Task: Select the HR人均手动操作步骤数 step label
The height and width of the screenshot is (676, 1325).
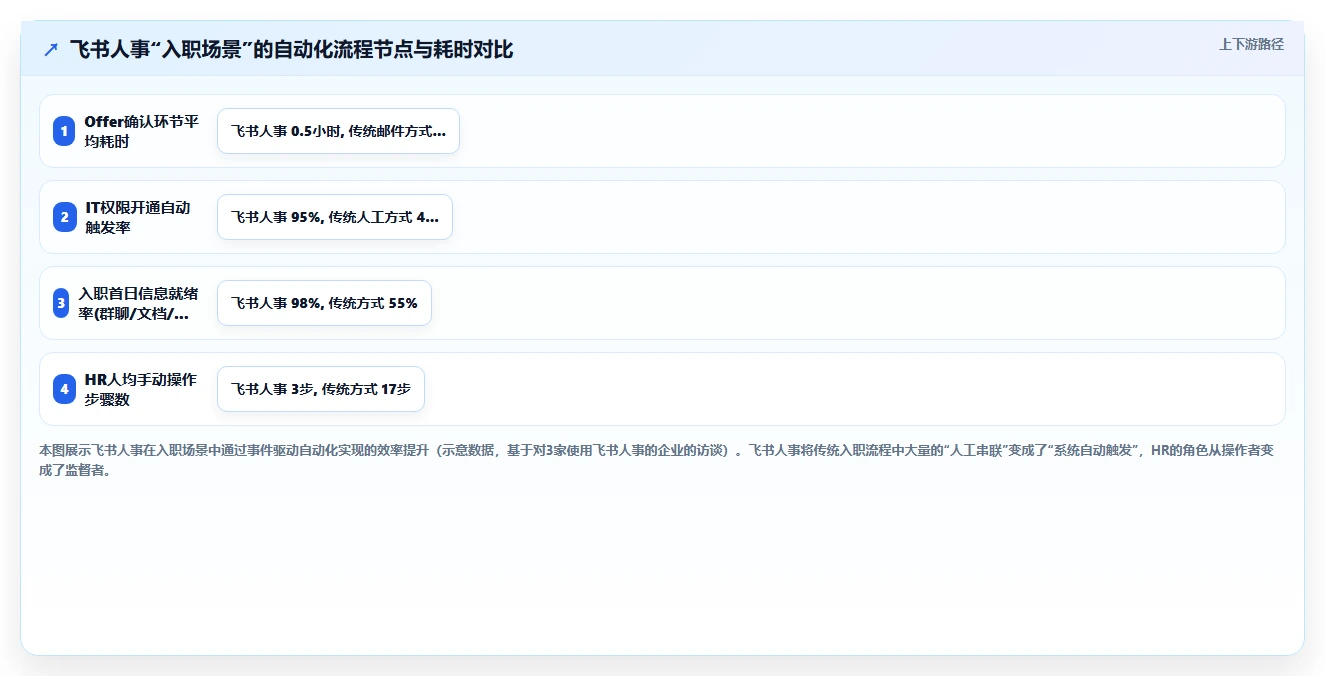Action: coord(141,389)
